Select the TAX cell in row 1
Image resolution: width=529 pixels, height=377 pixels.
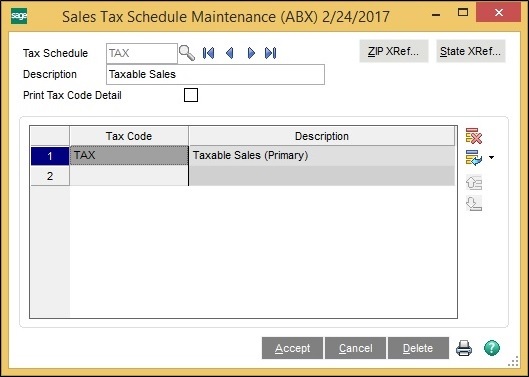pyautogui.click(x=129, y=155)
